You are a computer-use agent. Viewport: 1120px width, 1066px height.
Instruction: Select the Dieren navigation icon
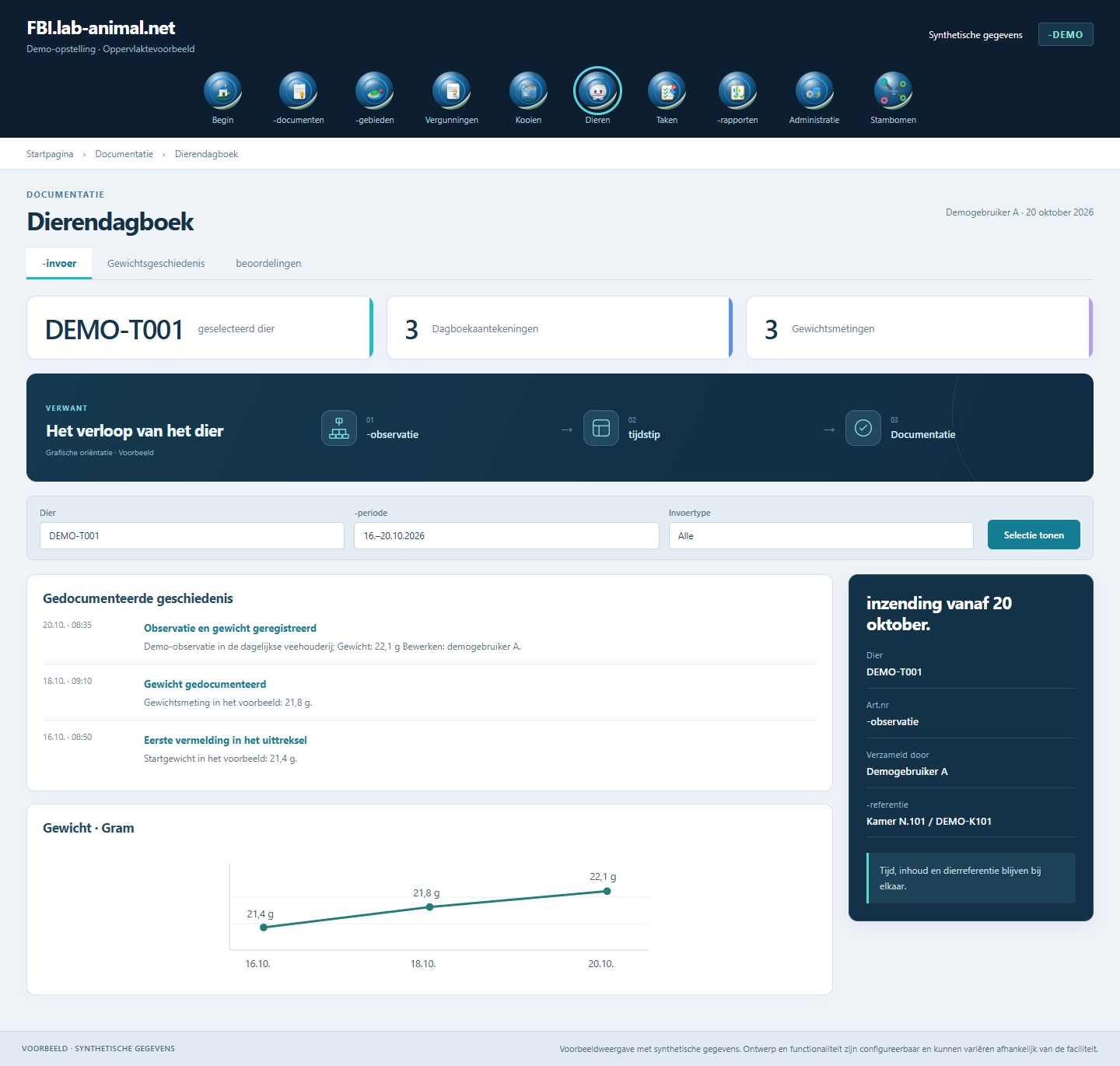[x=597, y=91]
